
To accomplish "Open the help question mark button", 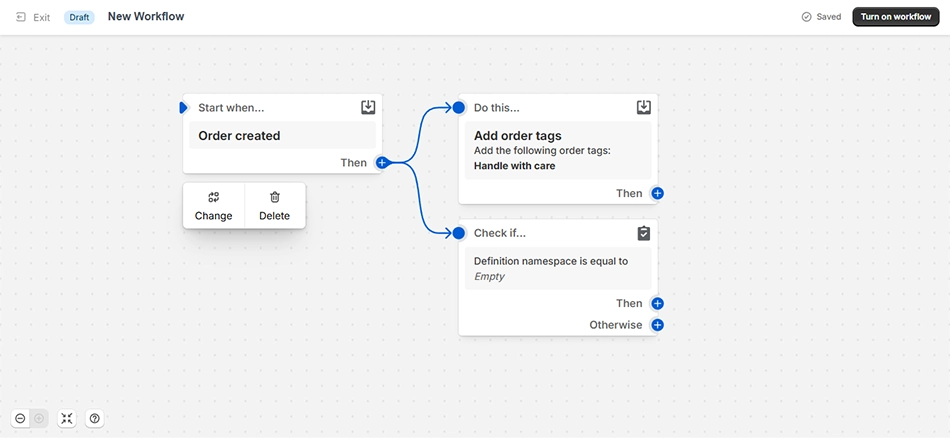I will point(95,418).
